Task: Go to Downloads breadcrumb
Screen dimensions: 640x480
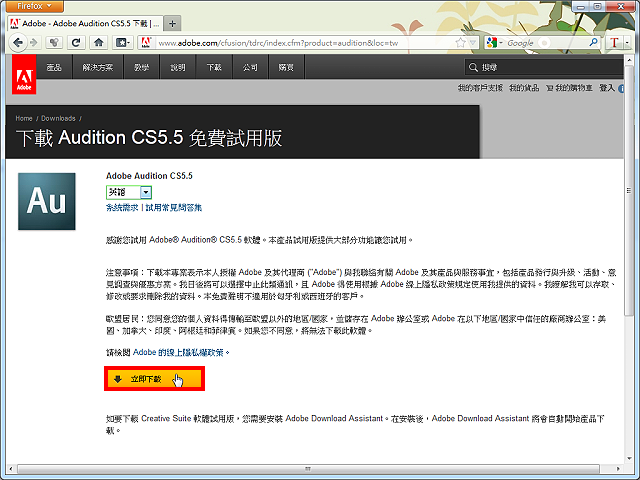Action: tap(58, 118)
